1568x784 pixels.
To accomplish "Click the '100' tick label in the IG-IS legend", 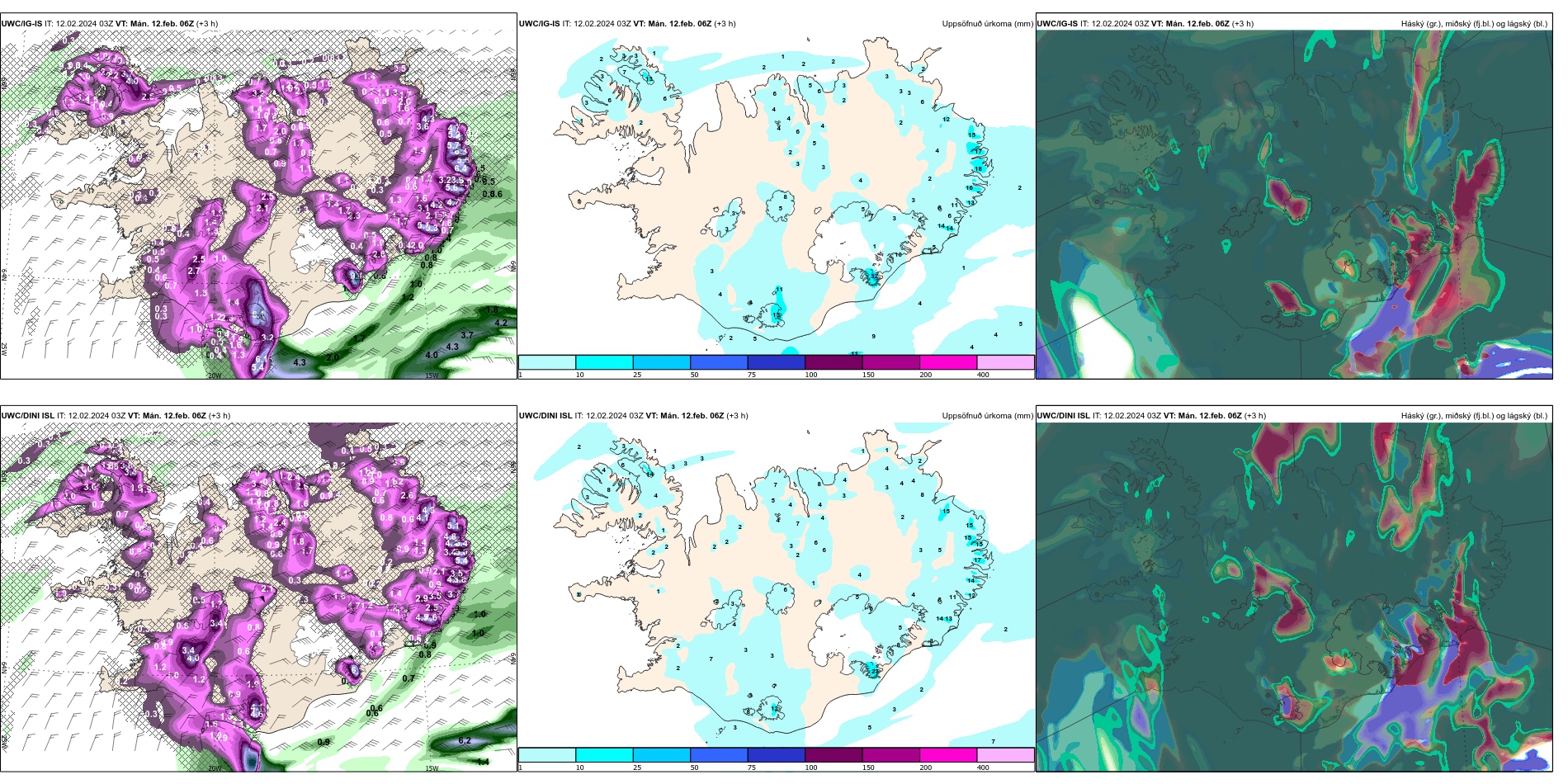I will pos(811,375).
